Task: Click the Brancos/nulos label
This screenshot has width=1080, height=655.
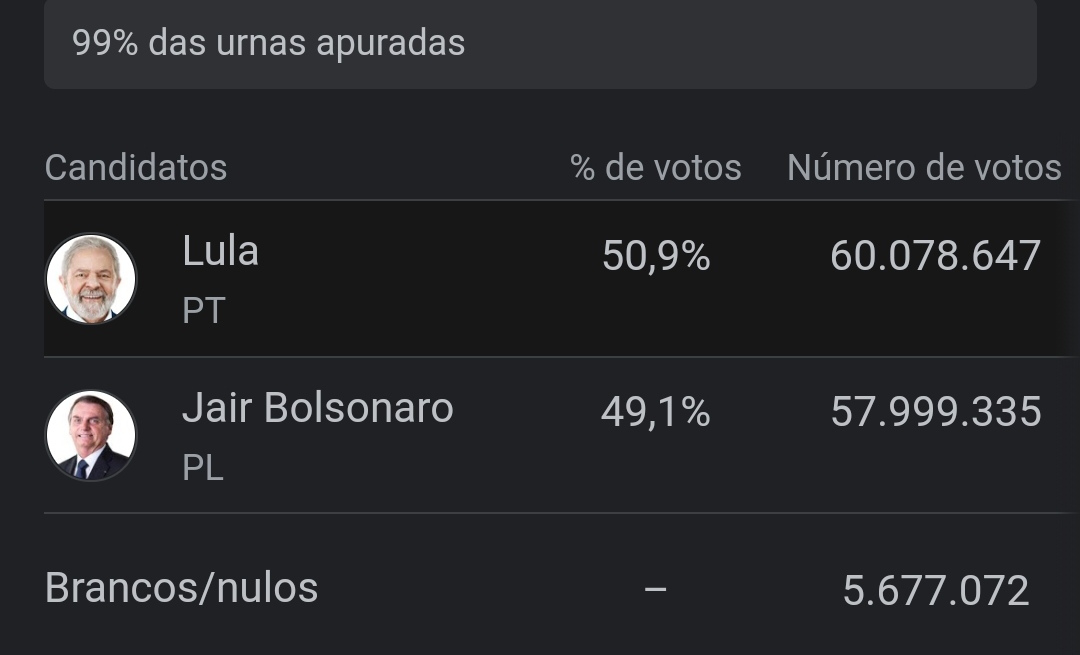Action: coord(181,588)
